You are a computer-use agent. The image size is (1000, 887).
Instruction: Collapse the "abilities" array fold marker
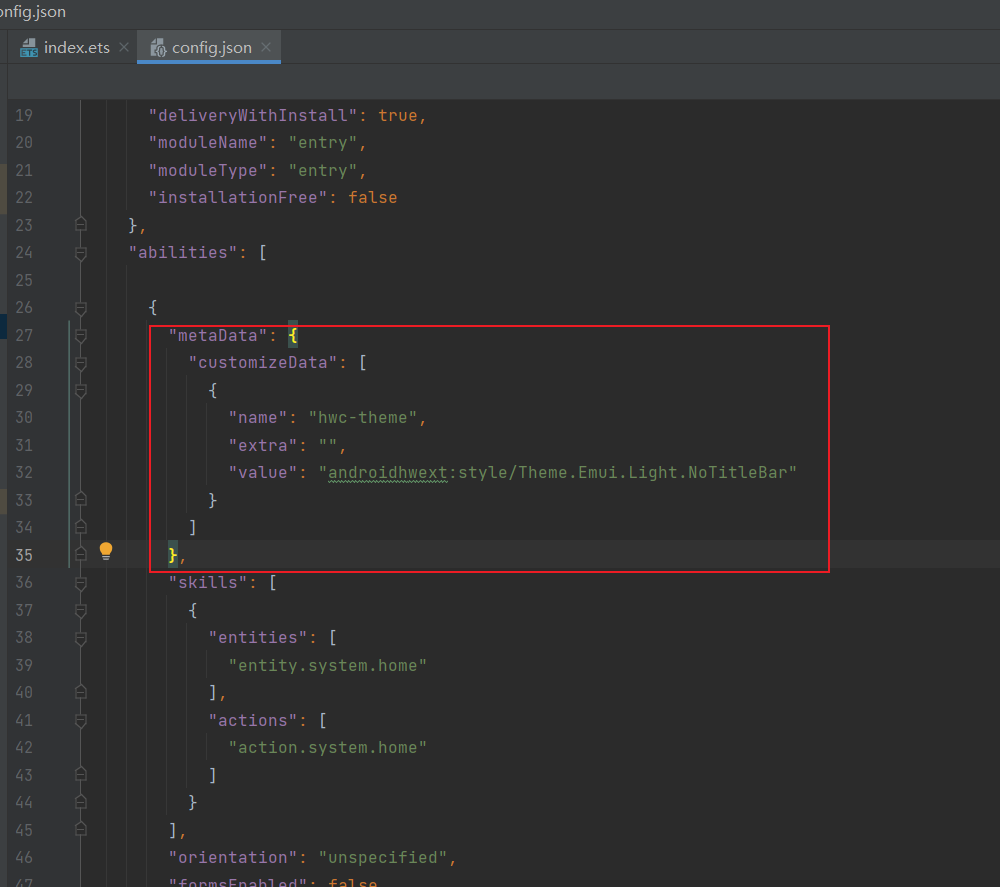pyautogui.click(x=81, y=253)
